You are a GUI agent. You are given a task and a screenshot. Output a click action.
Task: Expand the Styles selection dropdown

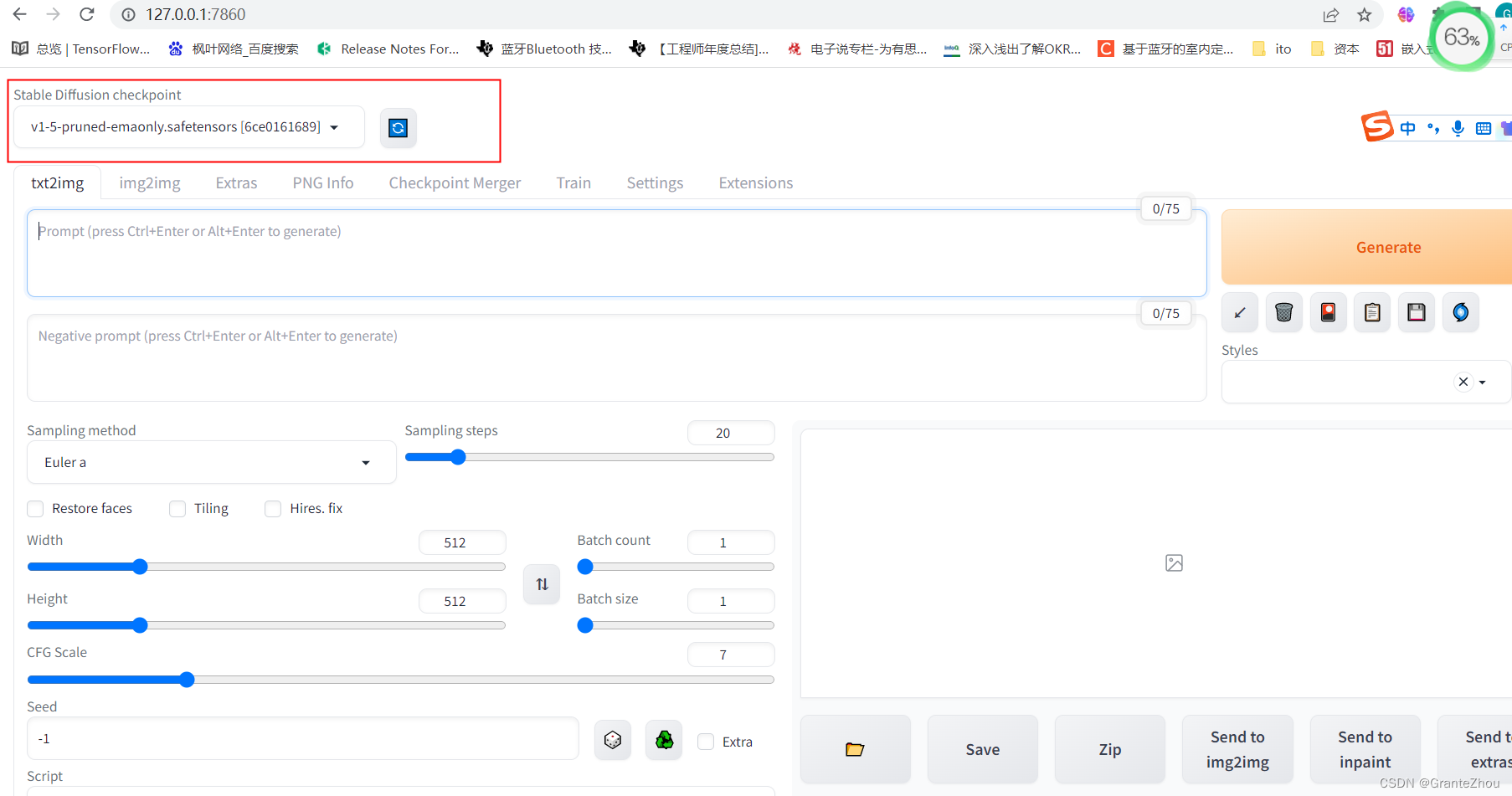tap(1483, 382)
